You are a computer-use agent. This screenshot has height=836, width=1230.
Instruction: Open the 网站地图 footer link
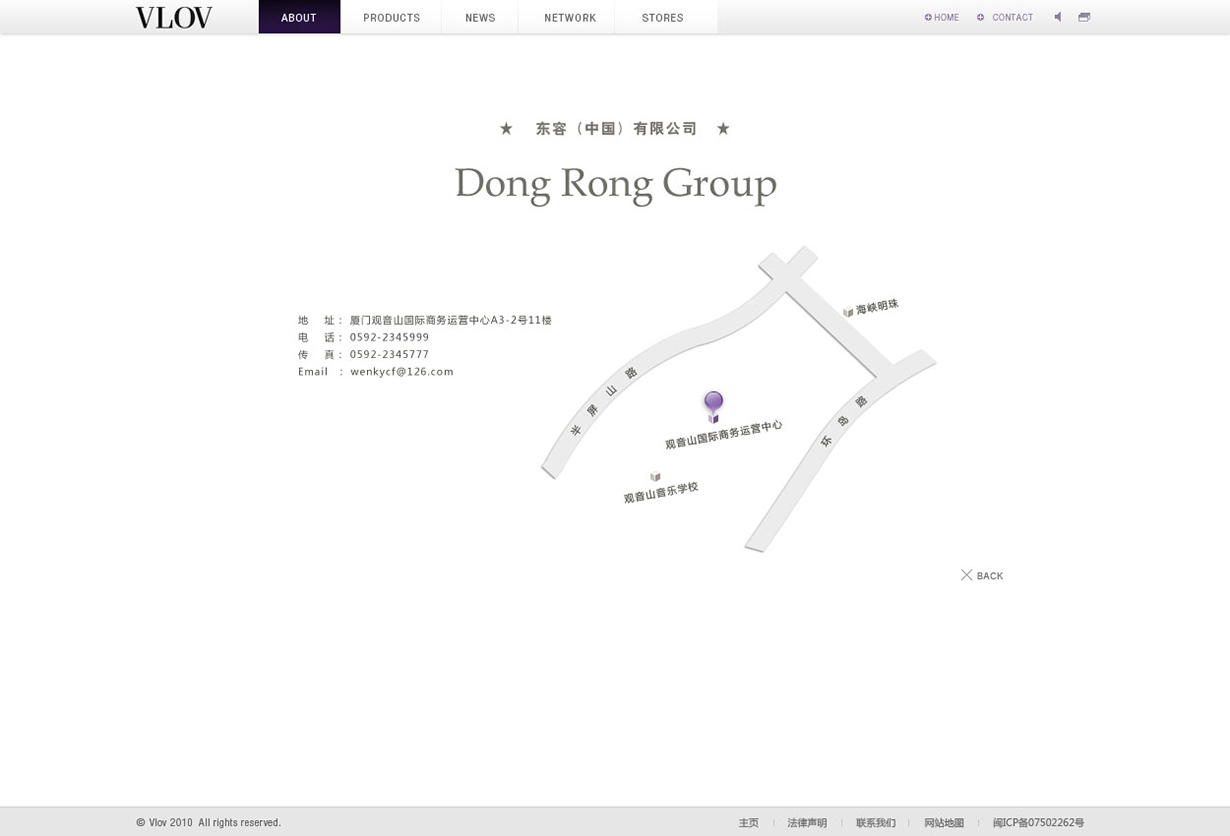pos(944,823)
